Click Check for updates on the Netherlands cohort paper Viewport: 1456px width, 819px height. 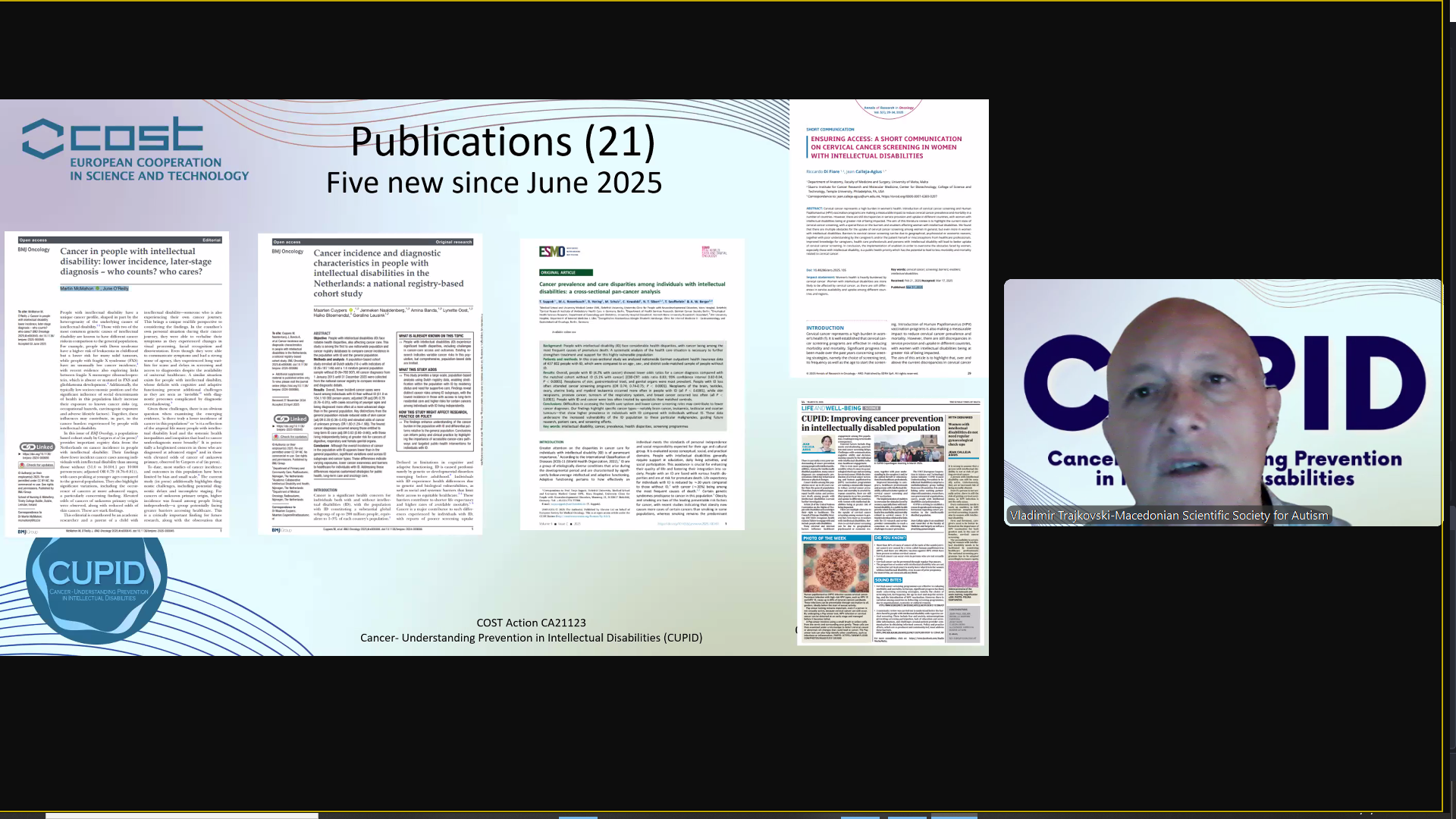291,437
